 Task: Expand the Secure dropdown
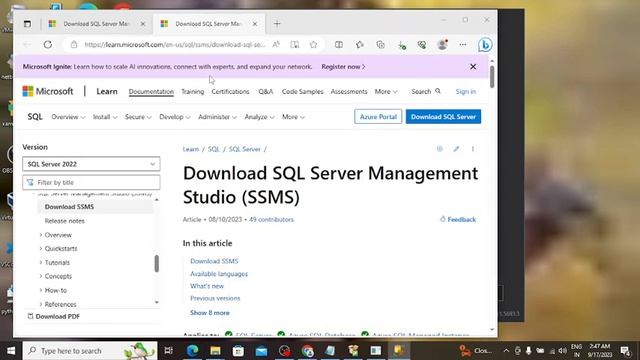[x=138, y=117]
